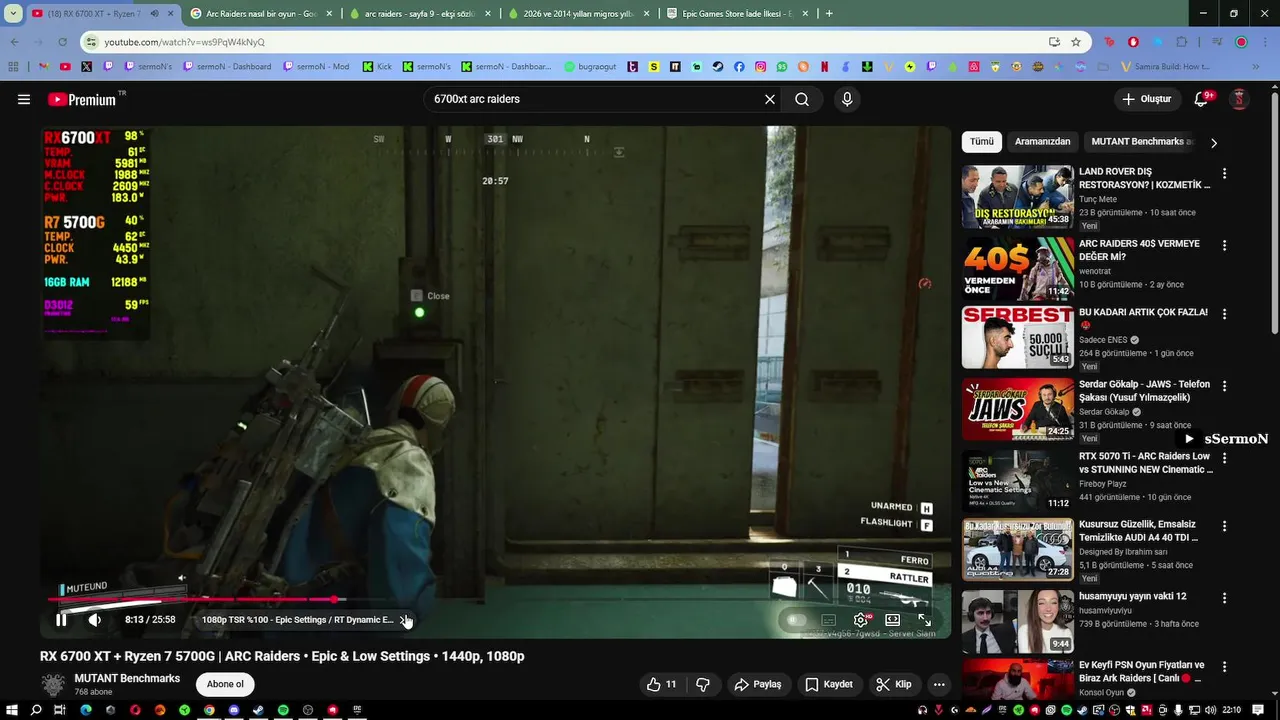Open the YouTube hamburger guide menu

coord(24,99)
